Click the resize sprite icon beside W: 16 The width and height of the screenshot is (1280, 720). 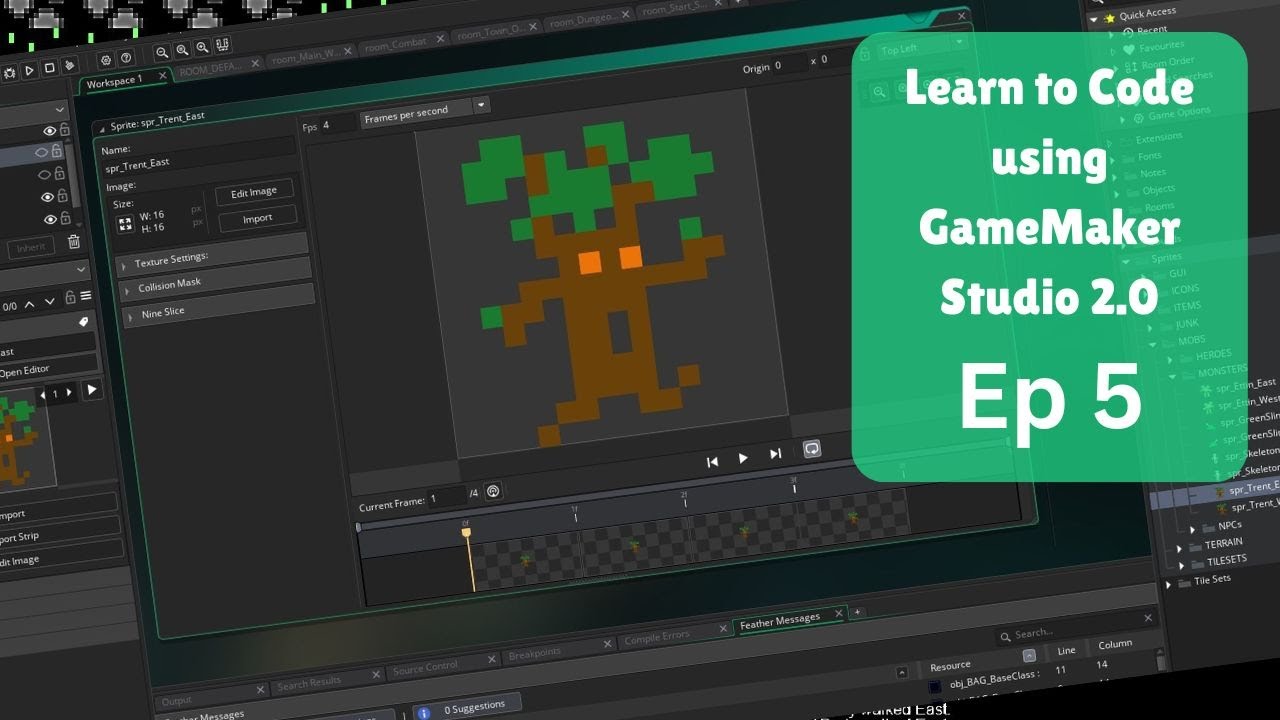[125, 224]
